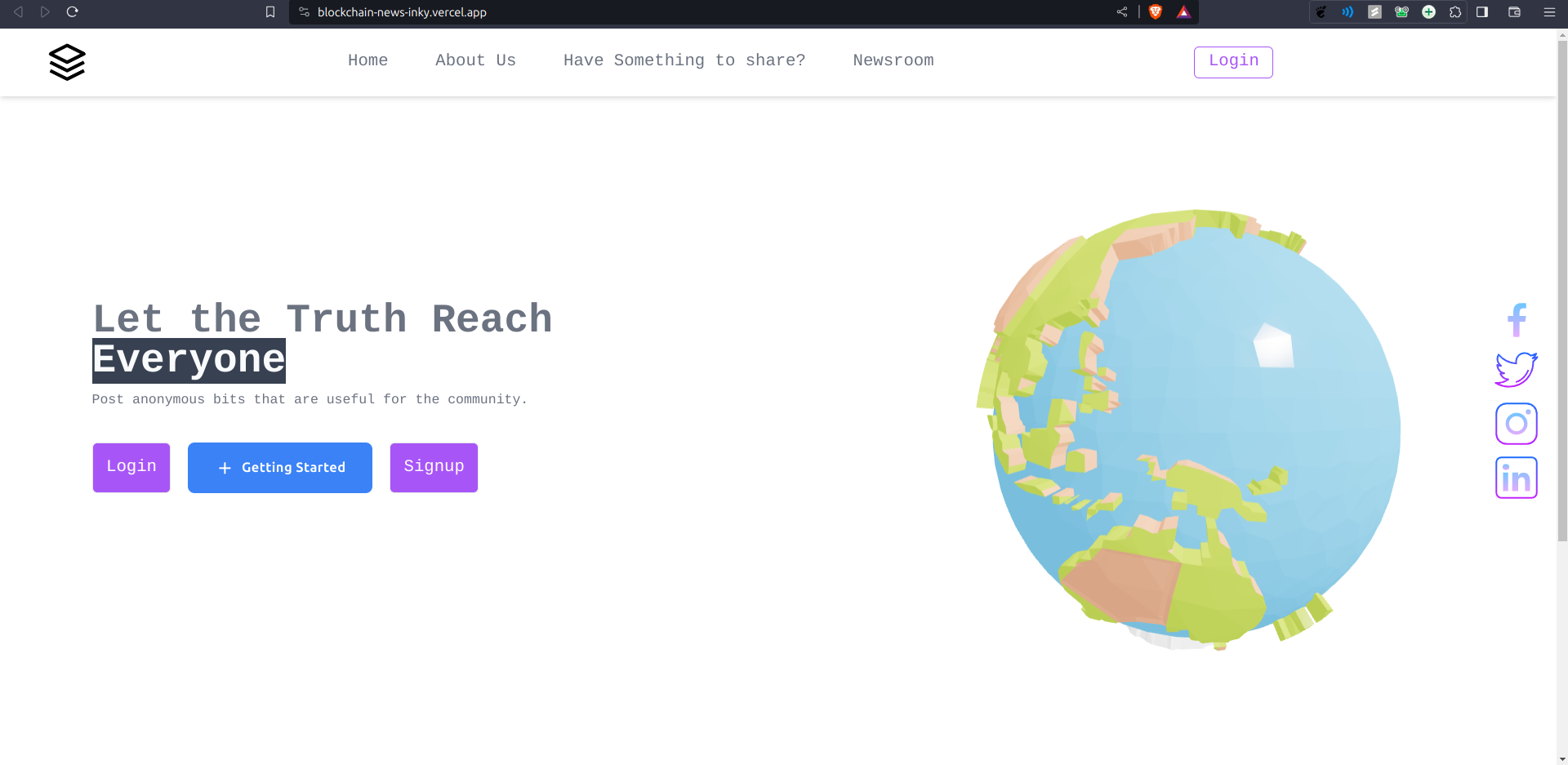The width and height of the screenshot is (1568, 765).
Task: Click the Brave Rewards triangle icon
Action: click(x=1183, y=11)
